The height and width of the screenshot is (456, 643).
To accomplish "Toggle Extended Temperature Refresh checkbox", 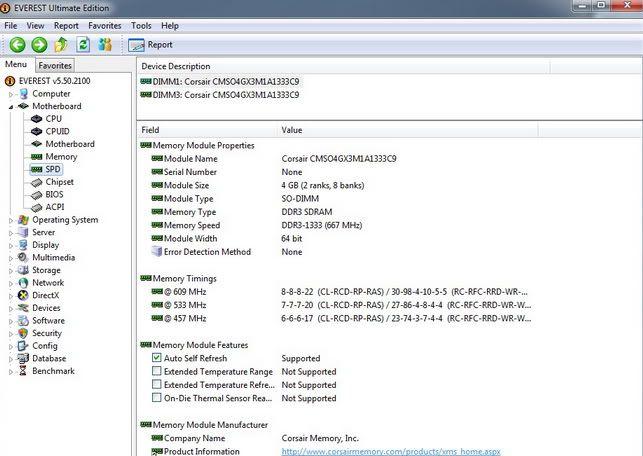I will coord(156,384).
